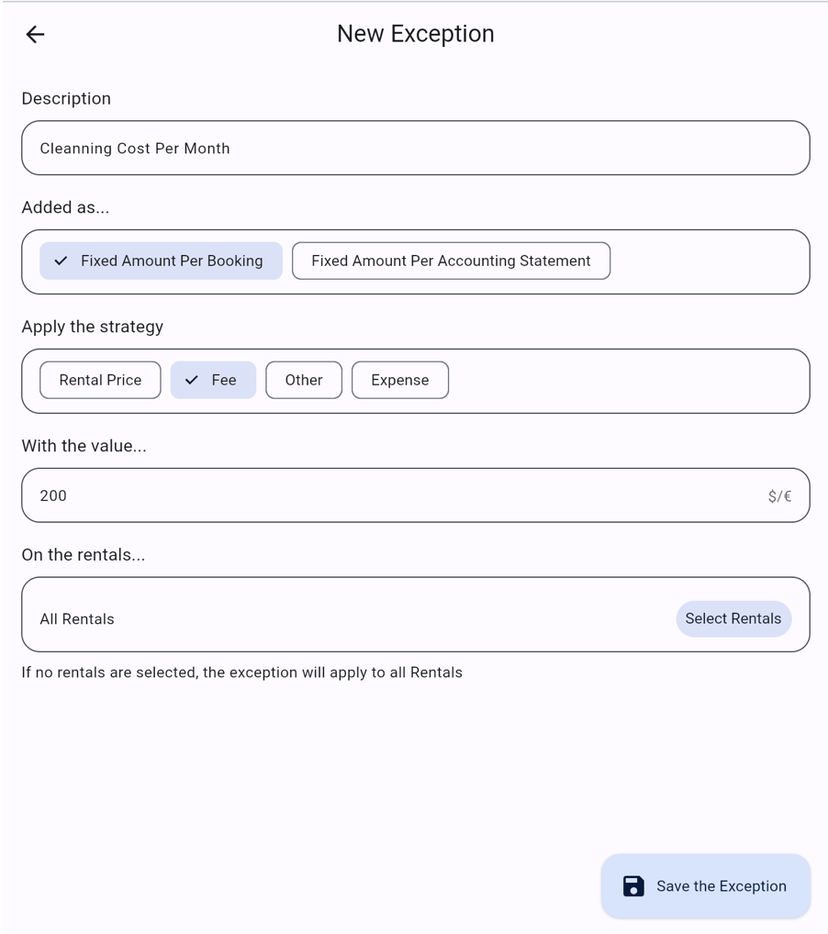The height and width of the screenshot is (934, 828).
Task: Open the Select Rentals picker
Action: 733,619
